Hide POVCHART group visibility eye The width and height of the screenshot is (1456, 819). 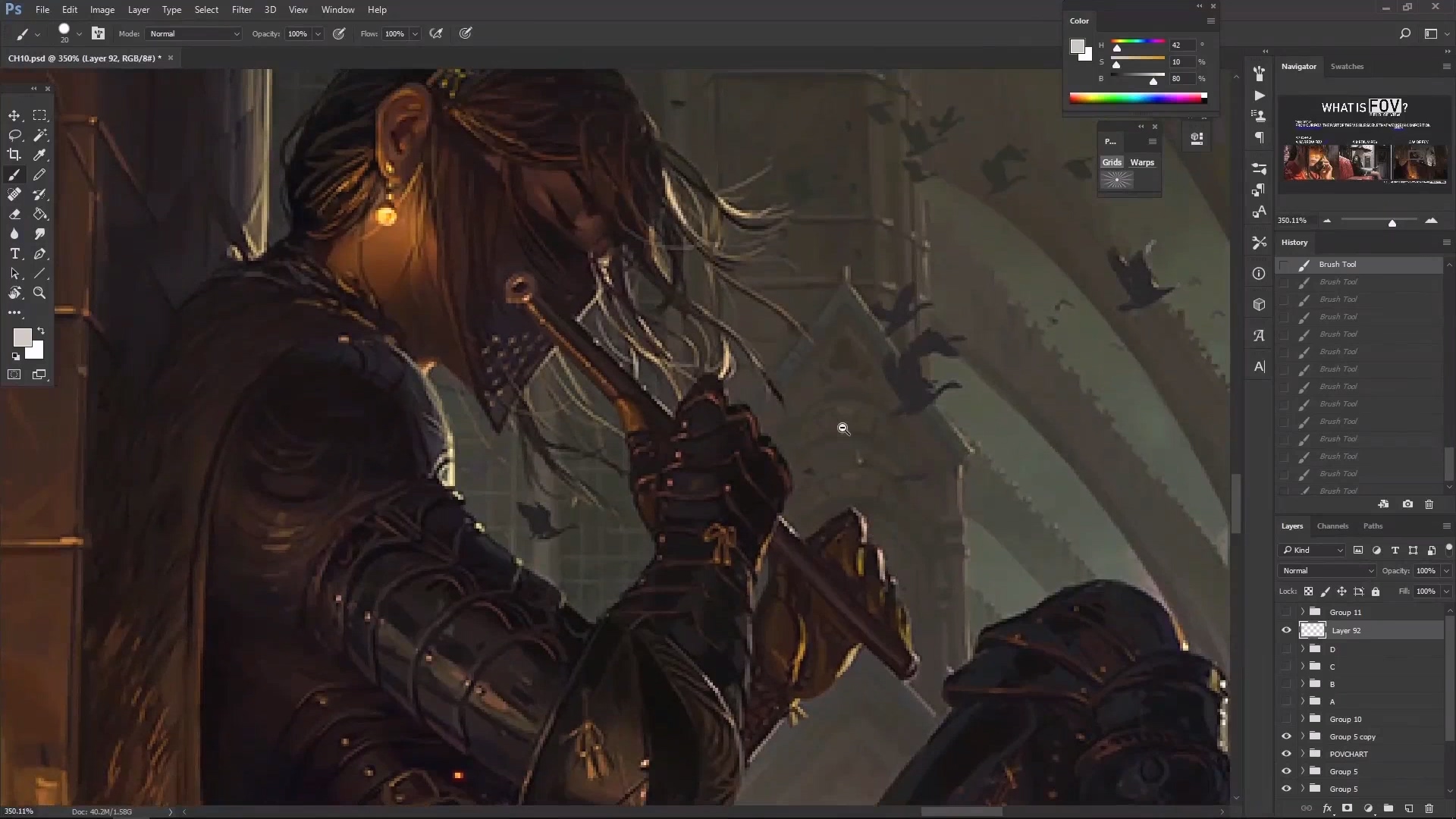pyautogui.click(x=1286, y=754)
